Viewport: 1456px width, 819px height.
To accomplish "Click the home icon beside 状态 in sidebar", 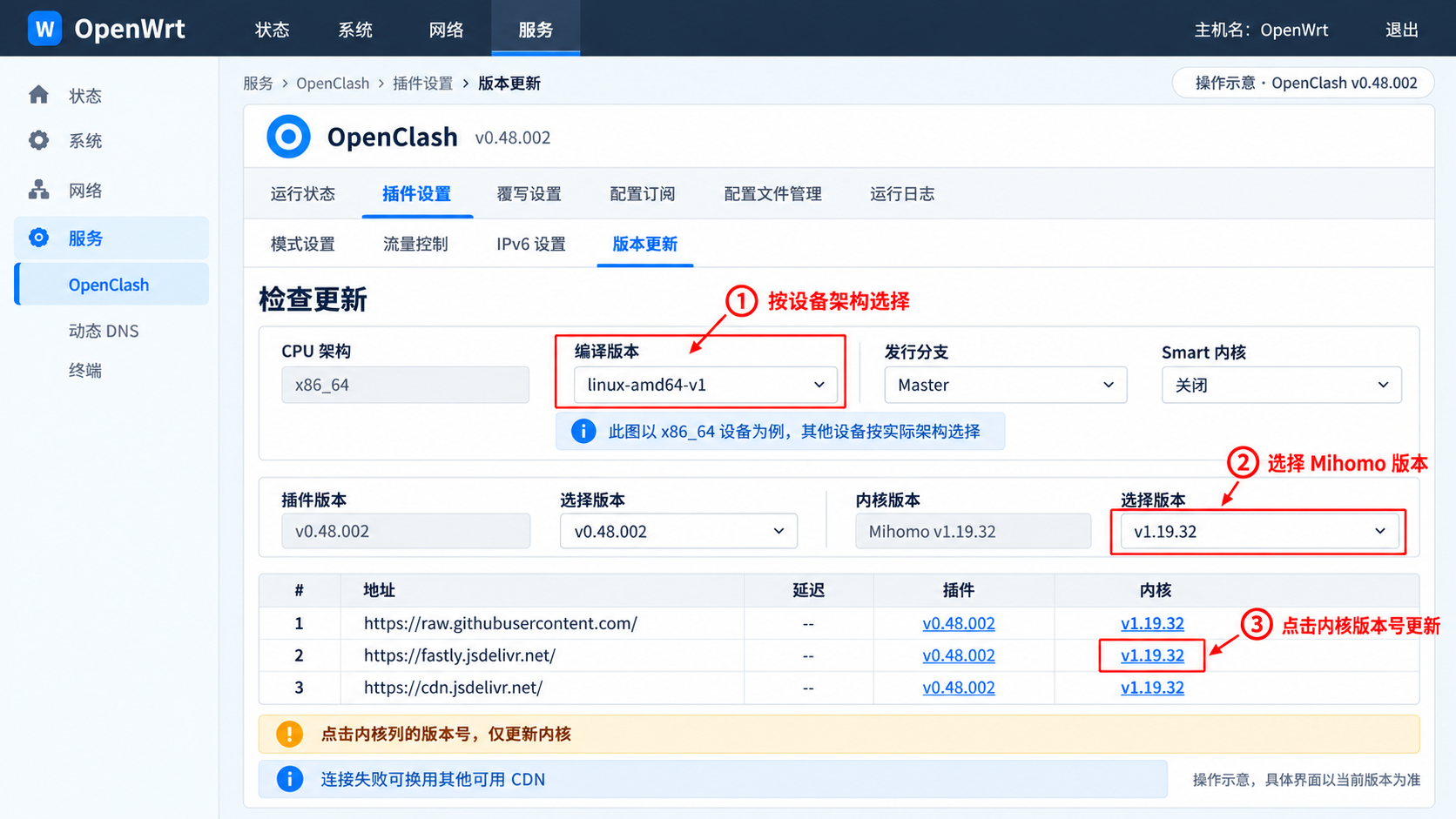I will tap(38, 95).
